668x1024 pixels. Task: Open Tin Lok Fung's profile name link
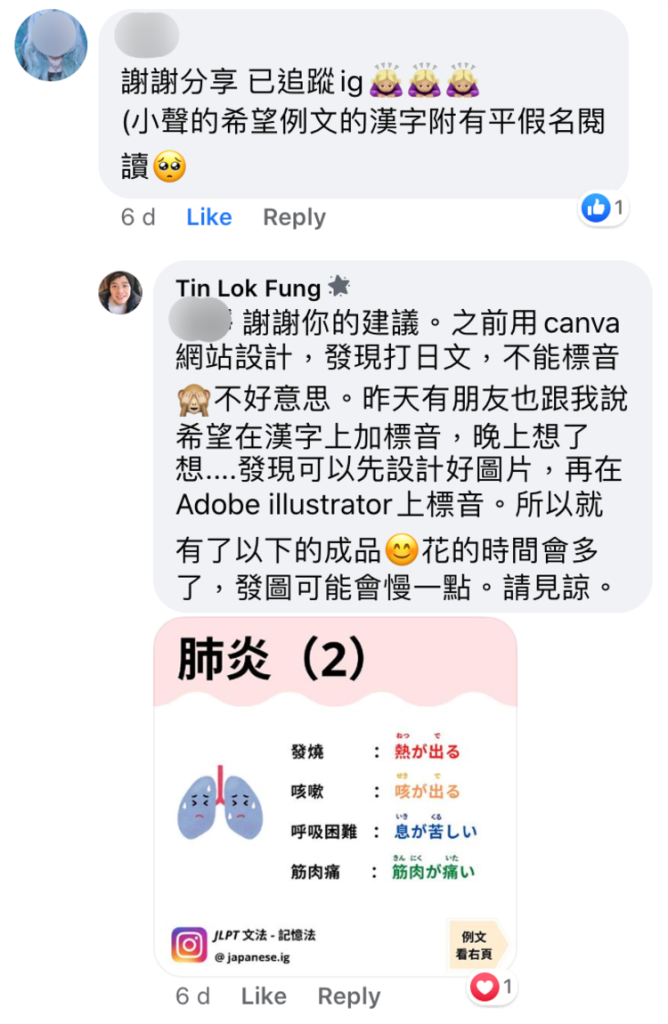(248, 288)
